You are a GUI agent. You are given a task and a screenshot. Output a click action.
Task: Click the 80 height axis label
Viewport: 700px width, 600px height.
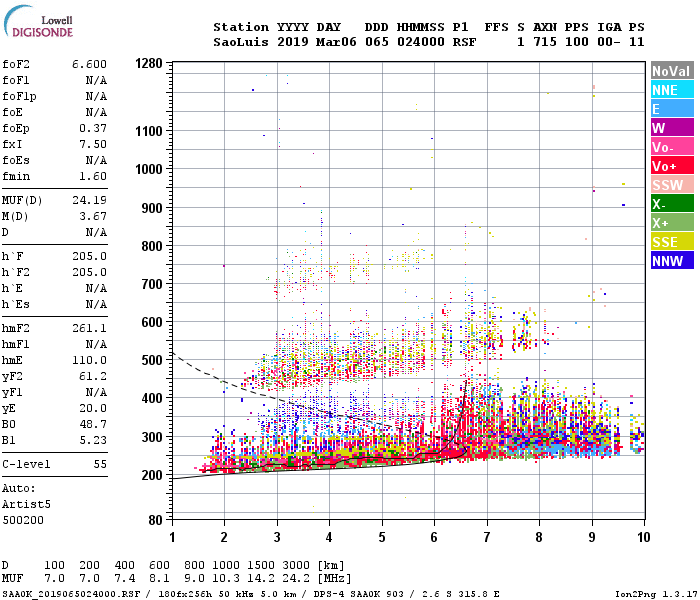155,520
